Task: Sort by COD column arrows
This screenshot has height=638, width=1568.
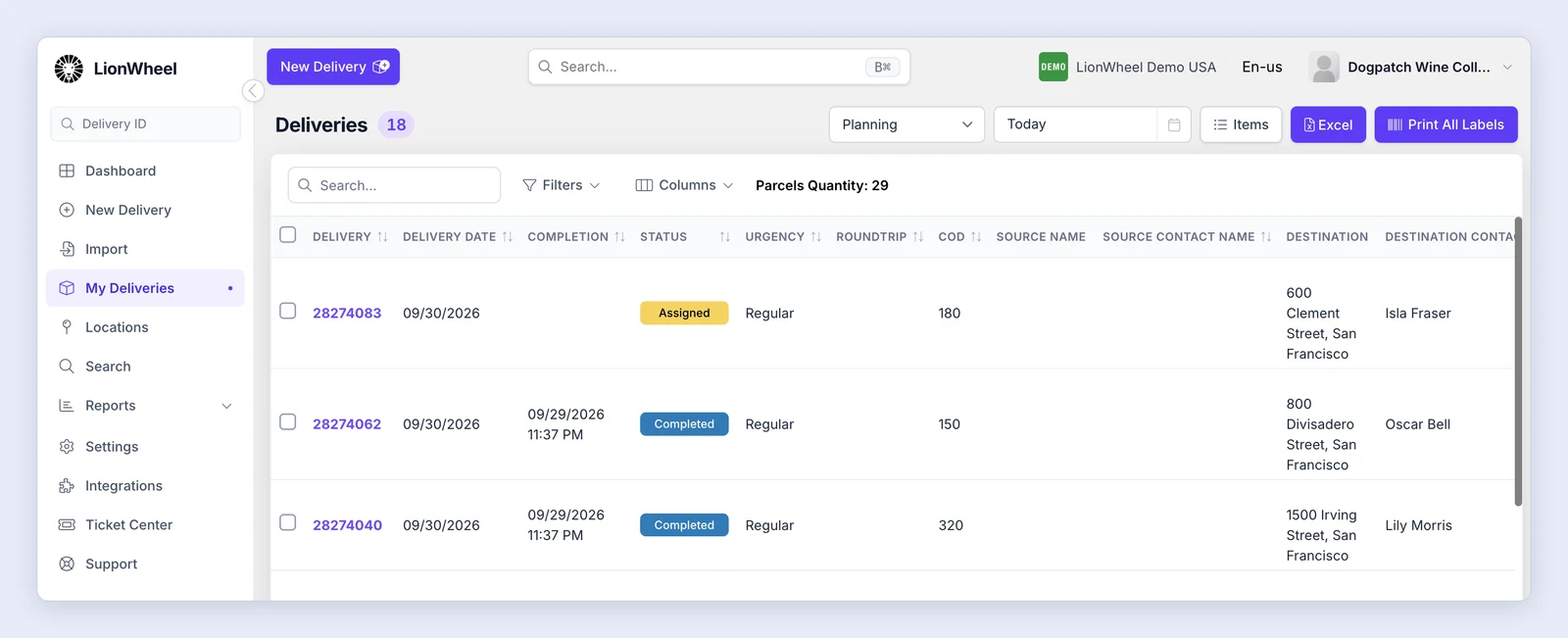Action: coord(976,237)
